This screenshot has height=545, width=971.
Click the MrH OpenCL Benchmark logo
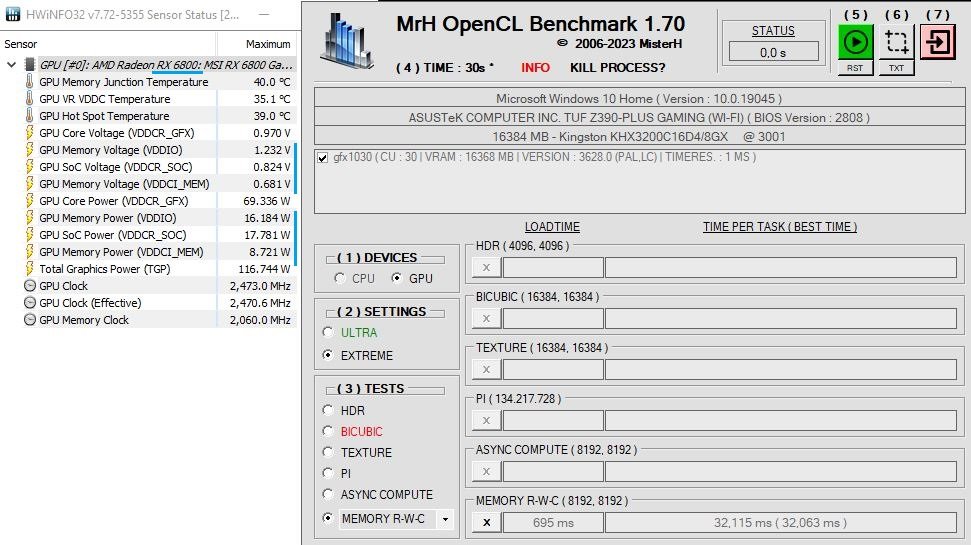(x=347, y=41)
